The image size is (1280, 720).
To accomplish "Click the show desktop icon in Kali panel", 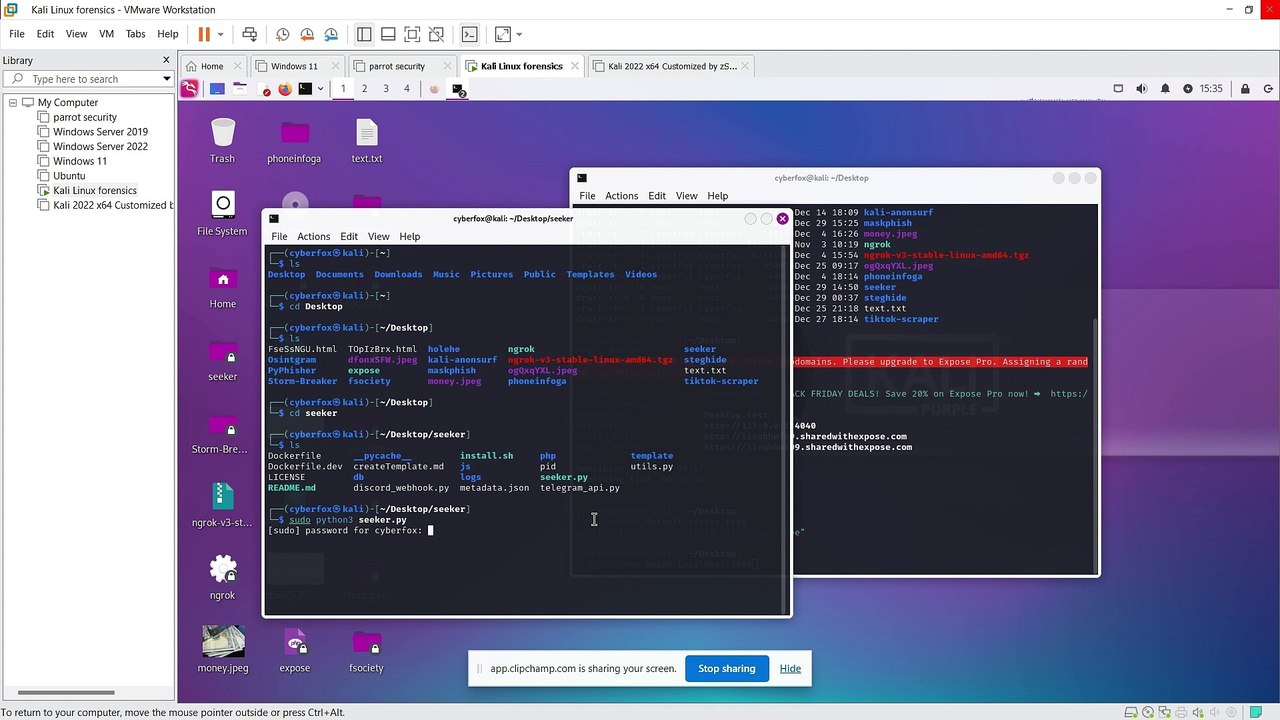I will (x=217, y=89).
